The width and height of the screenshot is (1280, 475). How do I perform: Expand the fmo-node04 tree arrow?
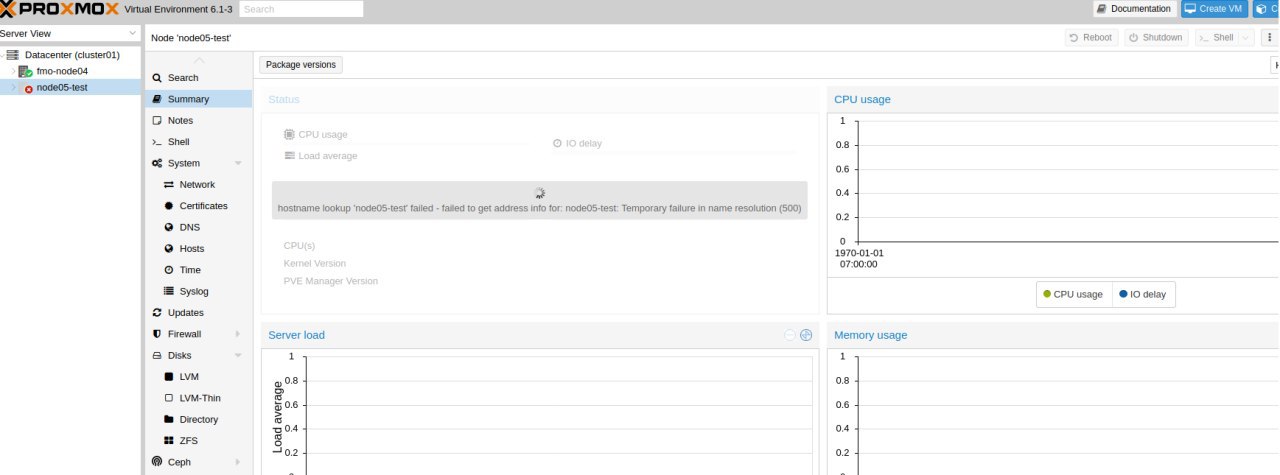[x=13, y=71]
